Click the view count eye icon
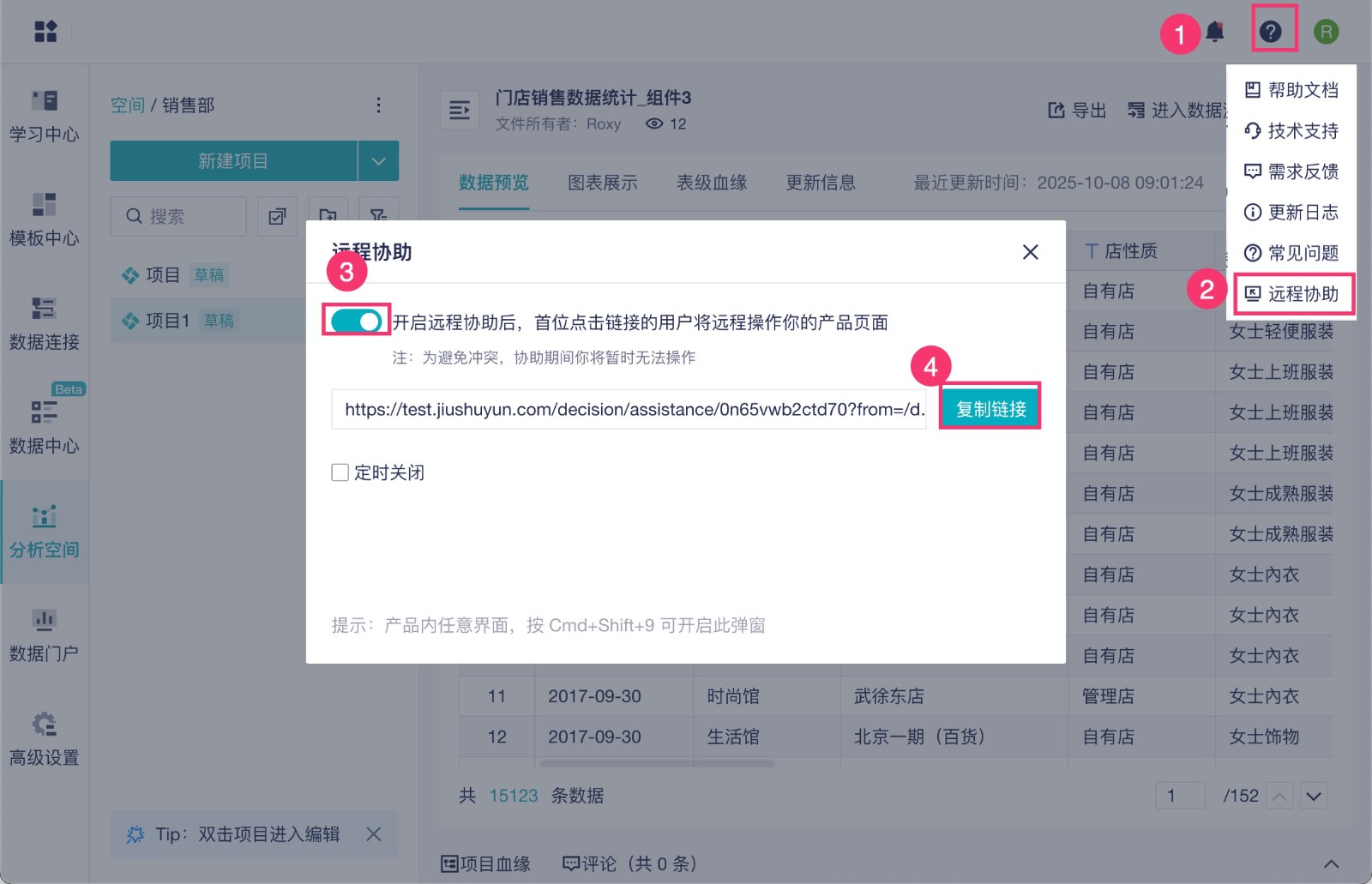Viewport: 1372px width, 884px height. 654,123
